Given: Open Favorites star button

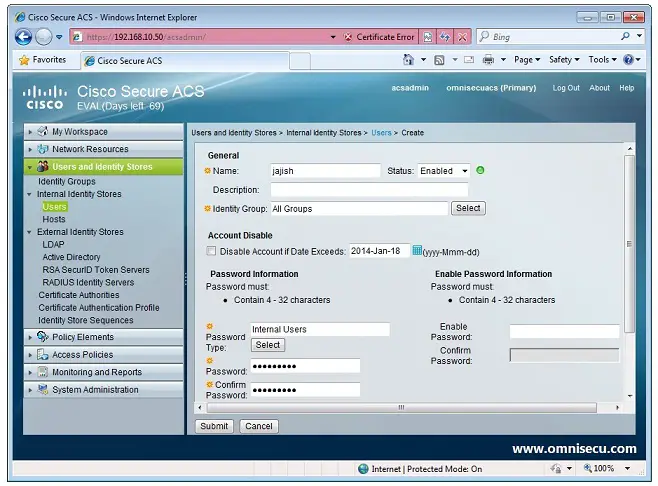Looking at the screenshot, I should coord(43,60).
